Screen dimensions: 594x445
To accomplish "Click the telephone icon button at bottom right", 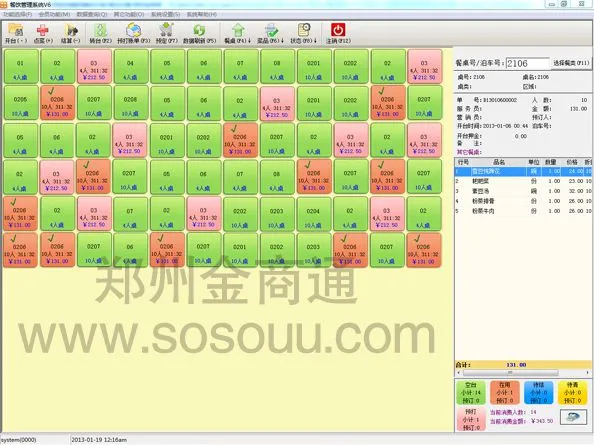I will [573, 417].
